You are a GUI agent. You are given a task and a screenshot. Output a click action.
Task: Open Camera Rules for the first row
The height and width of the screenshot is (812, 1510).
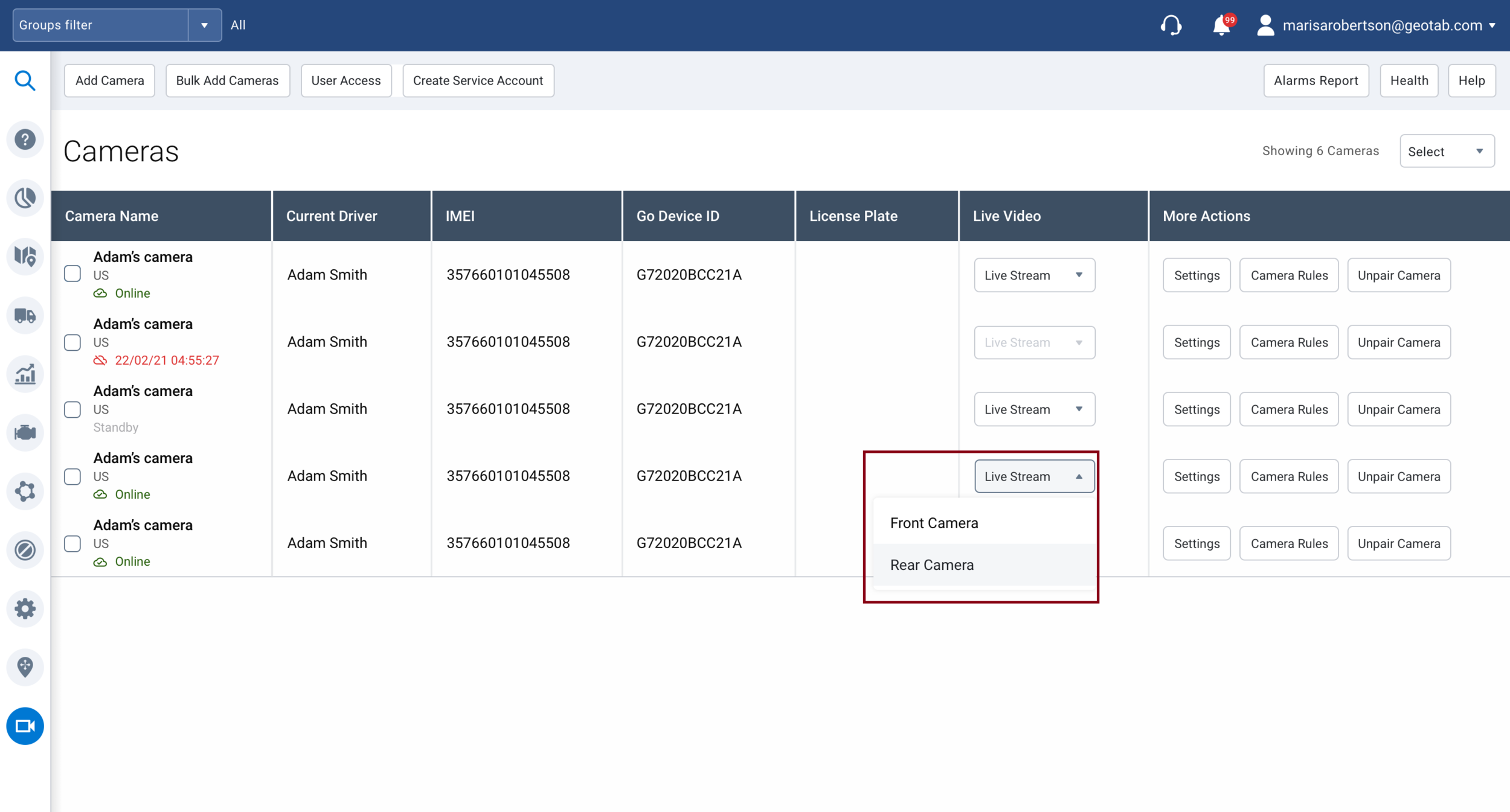click(1289, 275)
